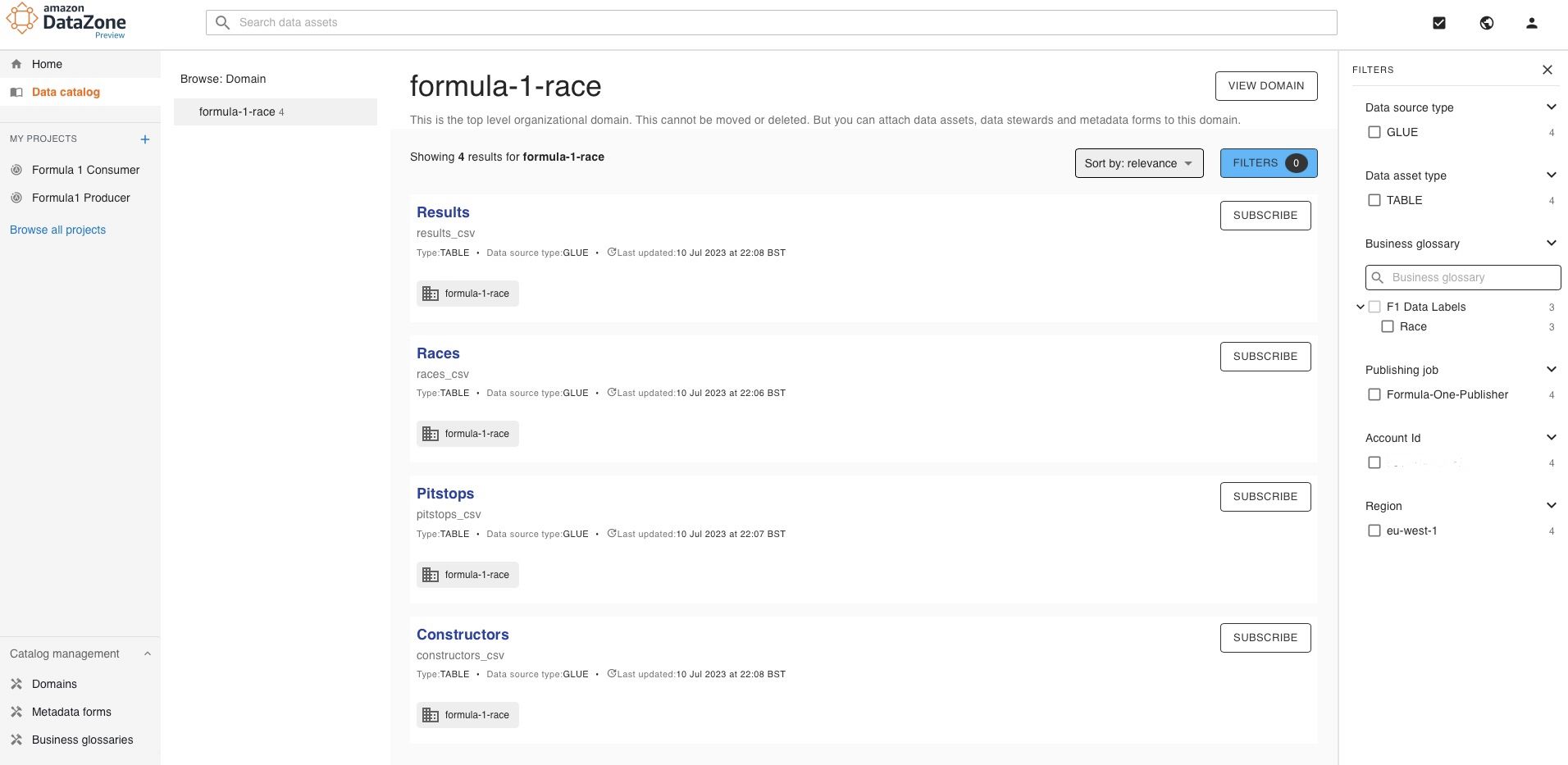Check the Race glossary term filter

click(x=1388, y=326)
